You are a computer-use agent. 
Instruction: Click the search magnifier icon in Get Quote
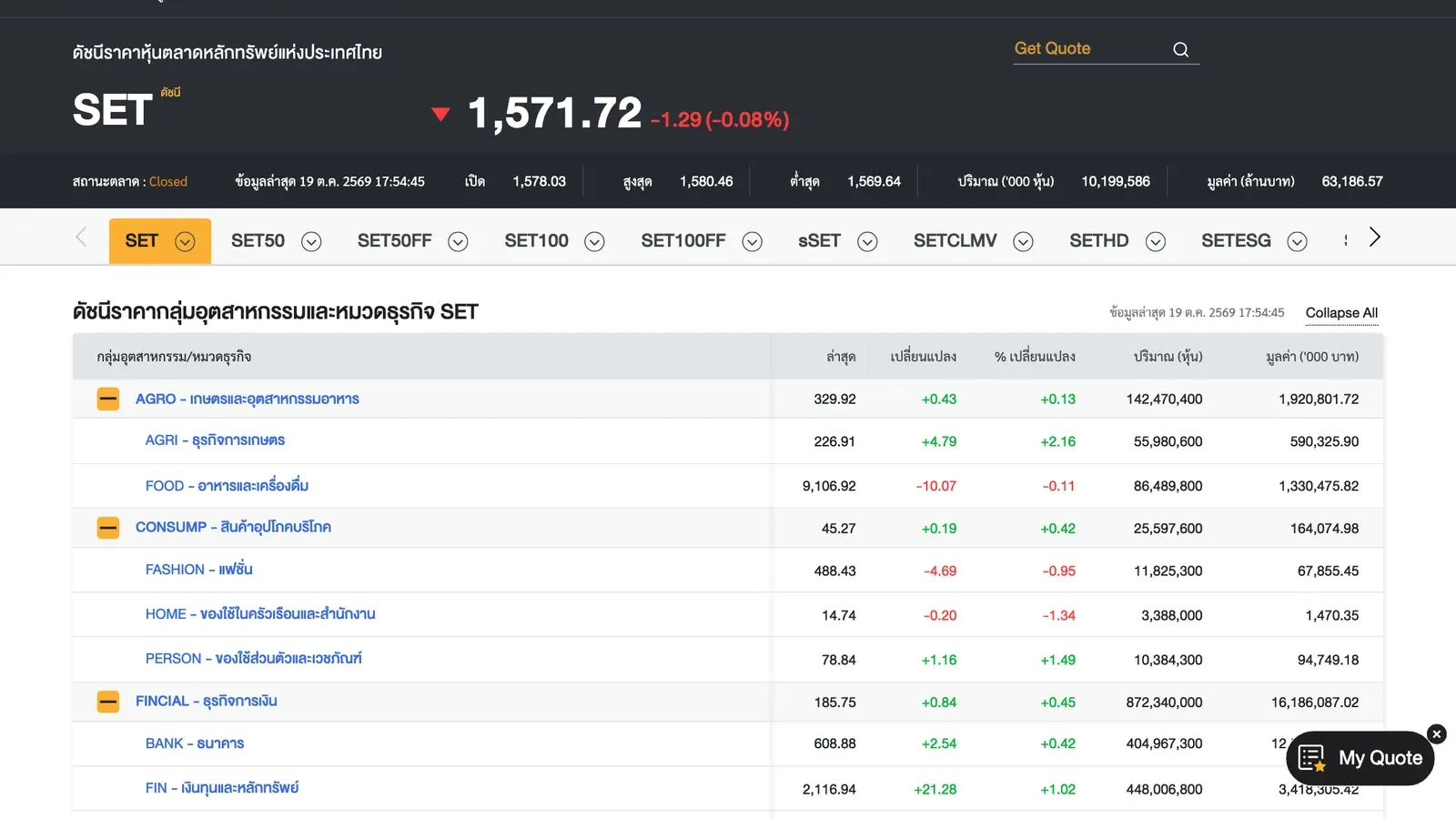click(1180, 49)
